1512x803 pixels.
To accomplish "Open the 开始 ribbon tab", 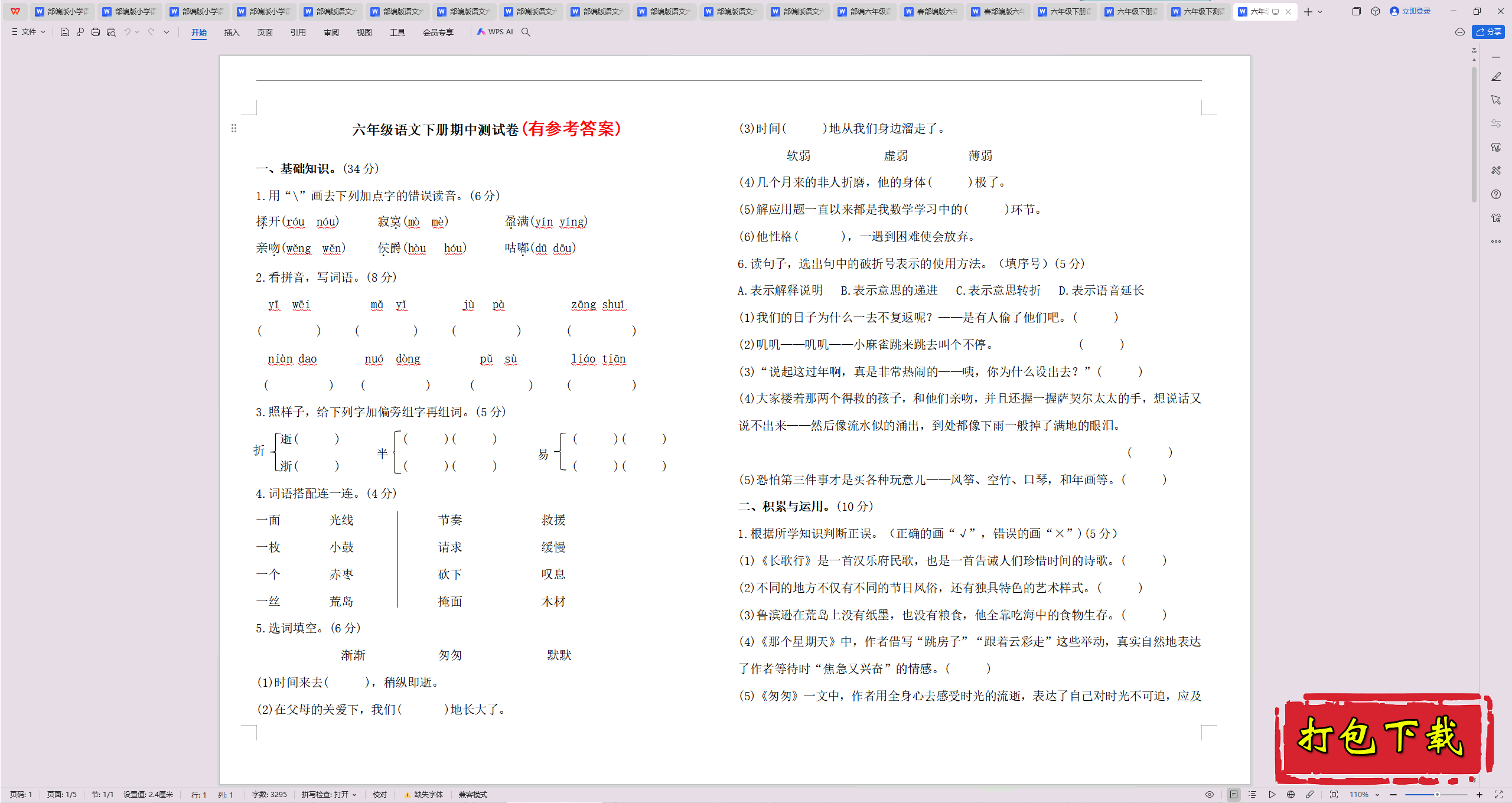I will coord(199,32).
